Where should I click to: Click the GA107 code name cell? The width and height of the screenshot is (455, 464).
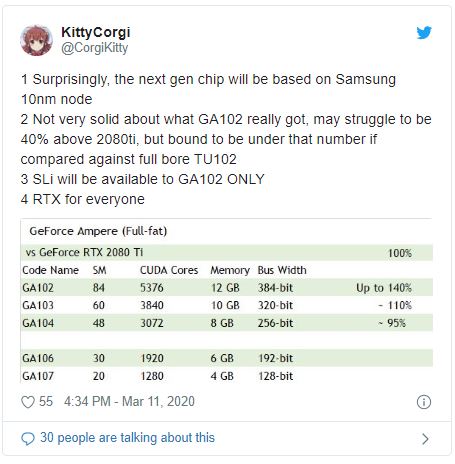point(38,376)
